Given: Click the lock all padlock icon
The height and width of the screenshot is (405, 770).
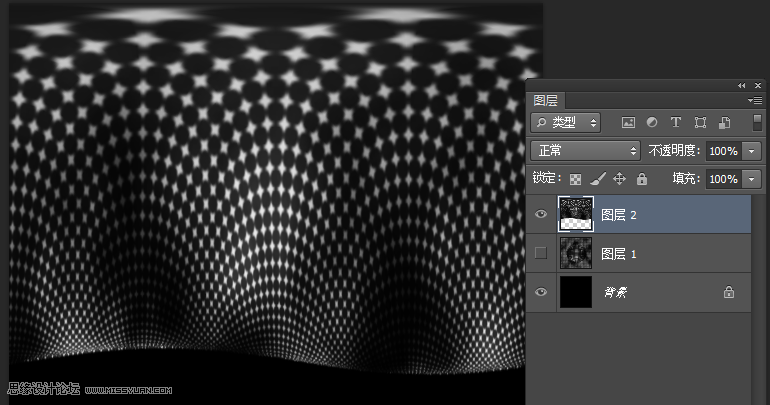Looking at the screenshot, I should 642,179.
